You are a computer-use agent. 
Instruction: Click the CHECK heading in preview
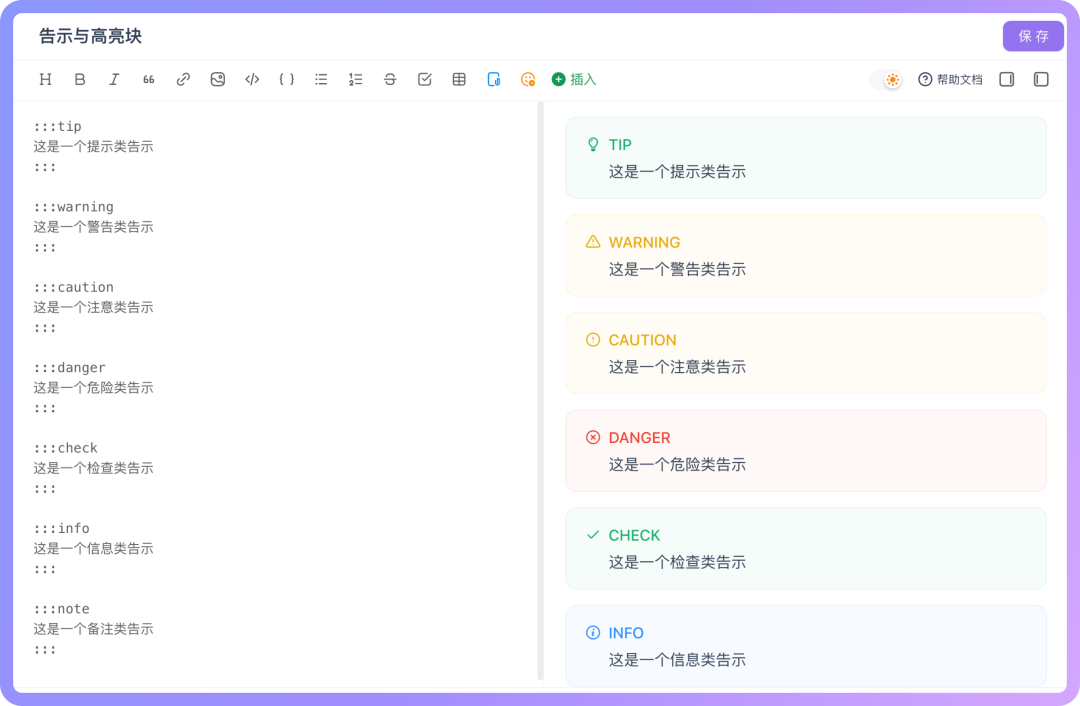(634, 535)
